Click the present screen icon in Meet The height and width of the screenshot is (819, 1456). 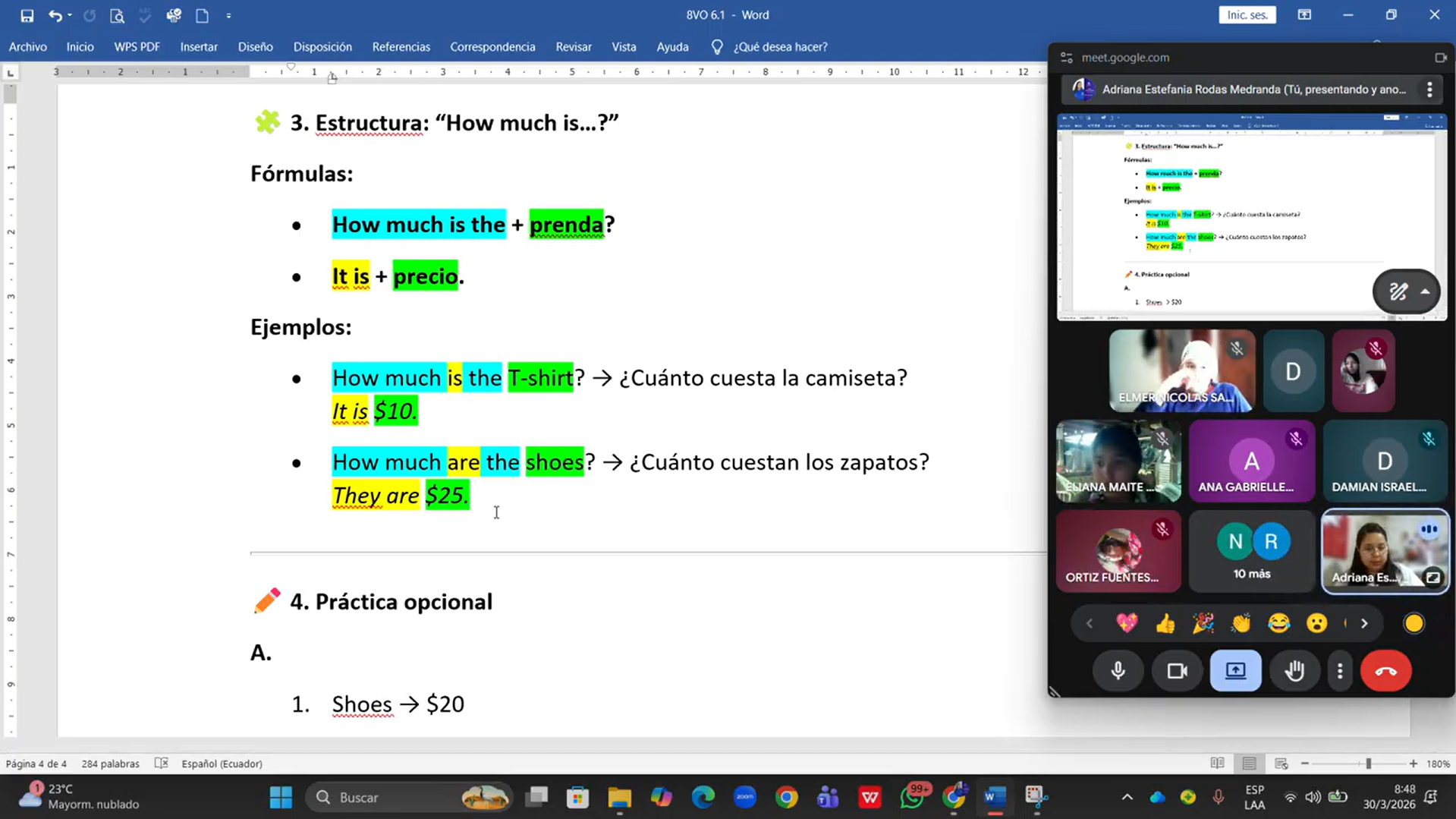1235,671
